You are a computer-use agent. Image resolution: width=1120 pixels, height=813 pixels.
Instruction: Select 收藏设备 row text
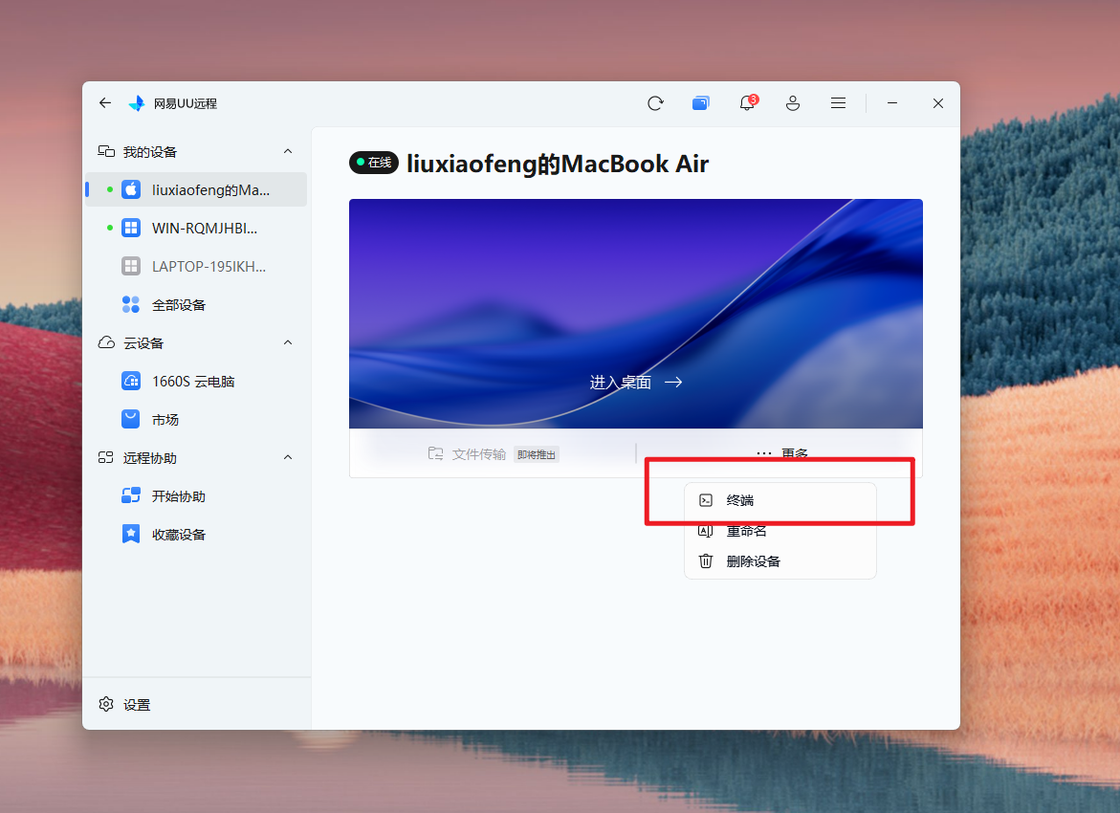pyautogui.click(x=179, y=535)
